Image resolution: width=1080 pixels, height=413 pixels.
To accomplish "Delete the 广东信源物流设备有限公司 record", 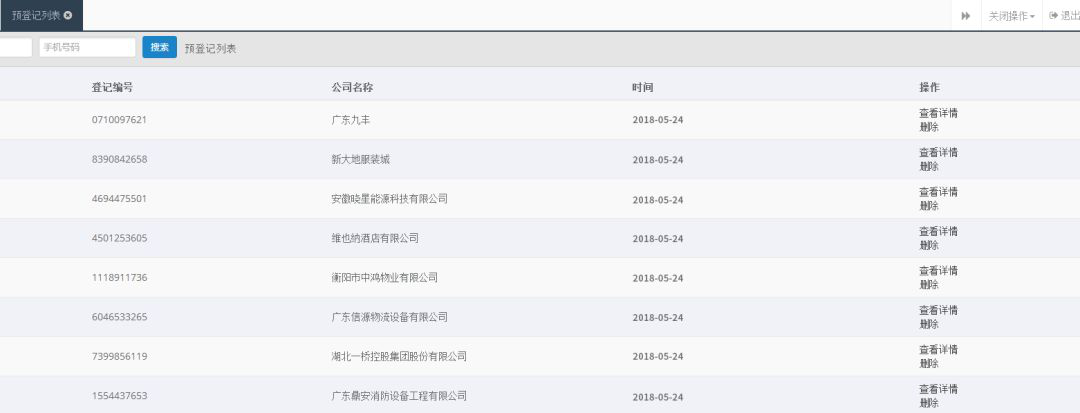I will pos(928,324).
